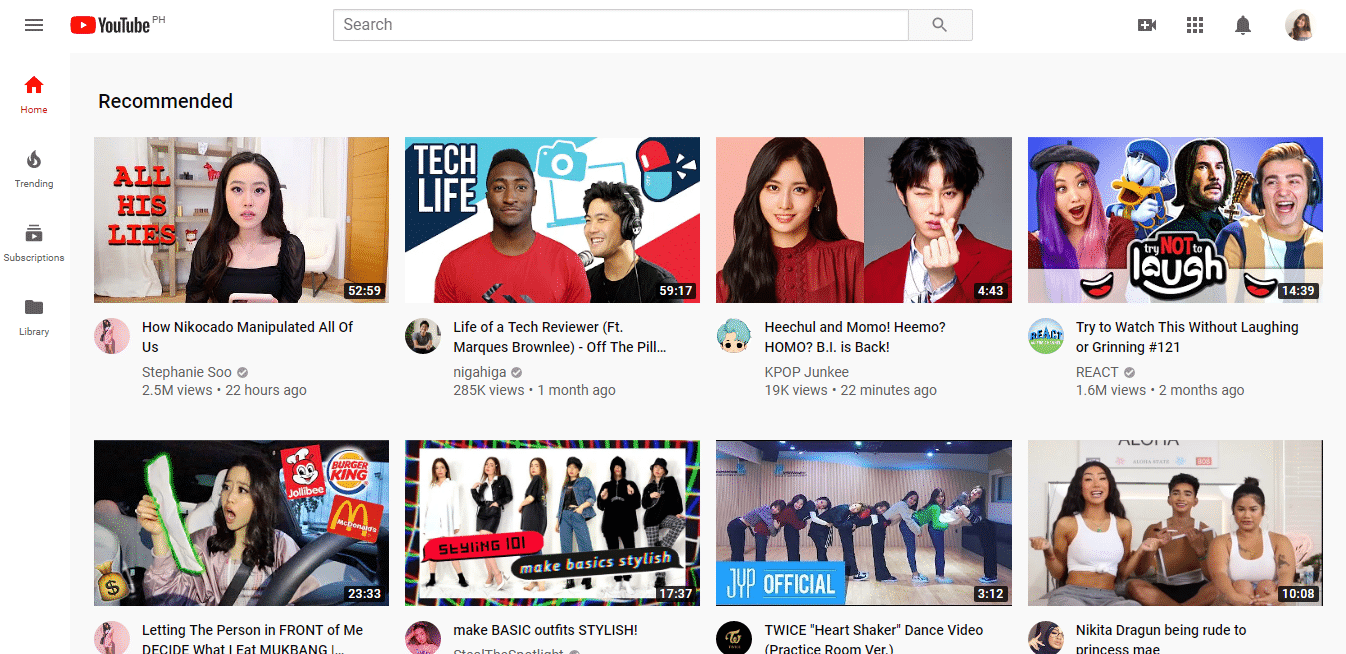
Task: Click the KPOP Junkee channel name
Action: [x=806, y=372]
